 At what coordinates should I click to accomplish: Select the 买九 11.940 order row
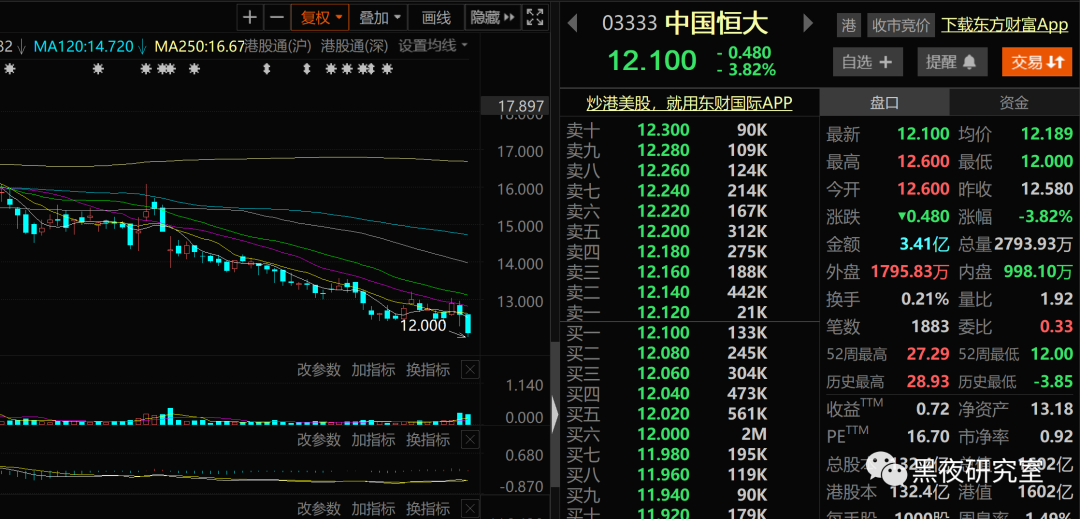click(x=689, y=495)
